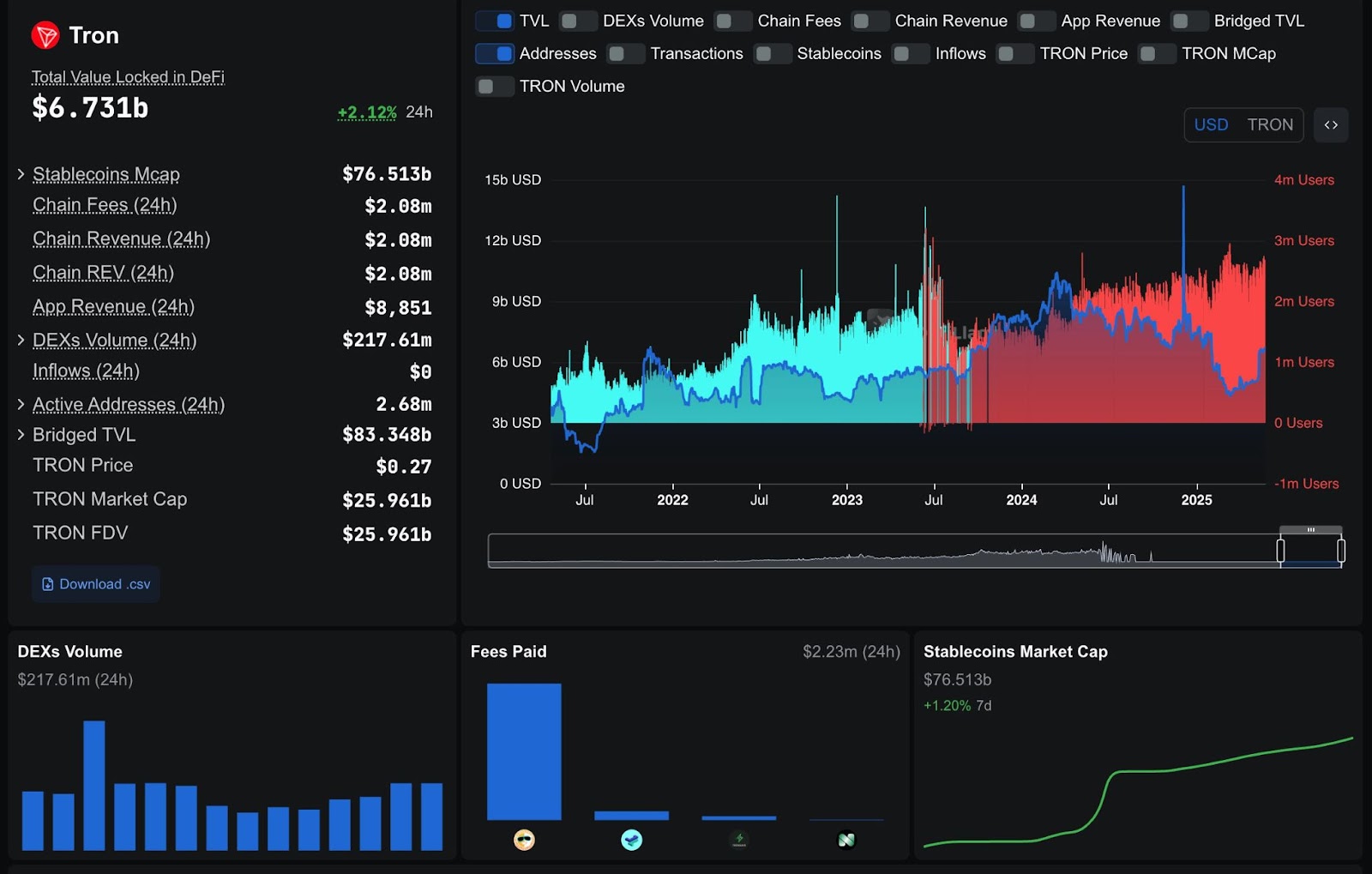Click the App Revenue (24h) label

point(113,307)
